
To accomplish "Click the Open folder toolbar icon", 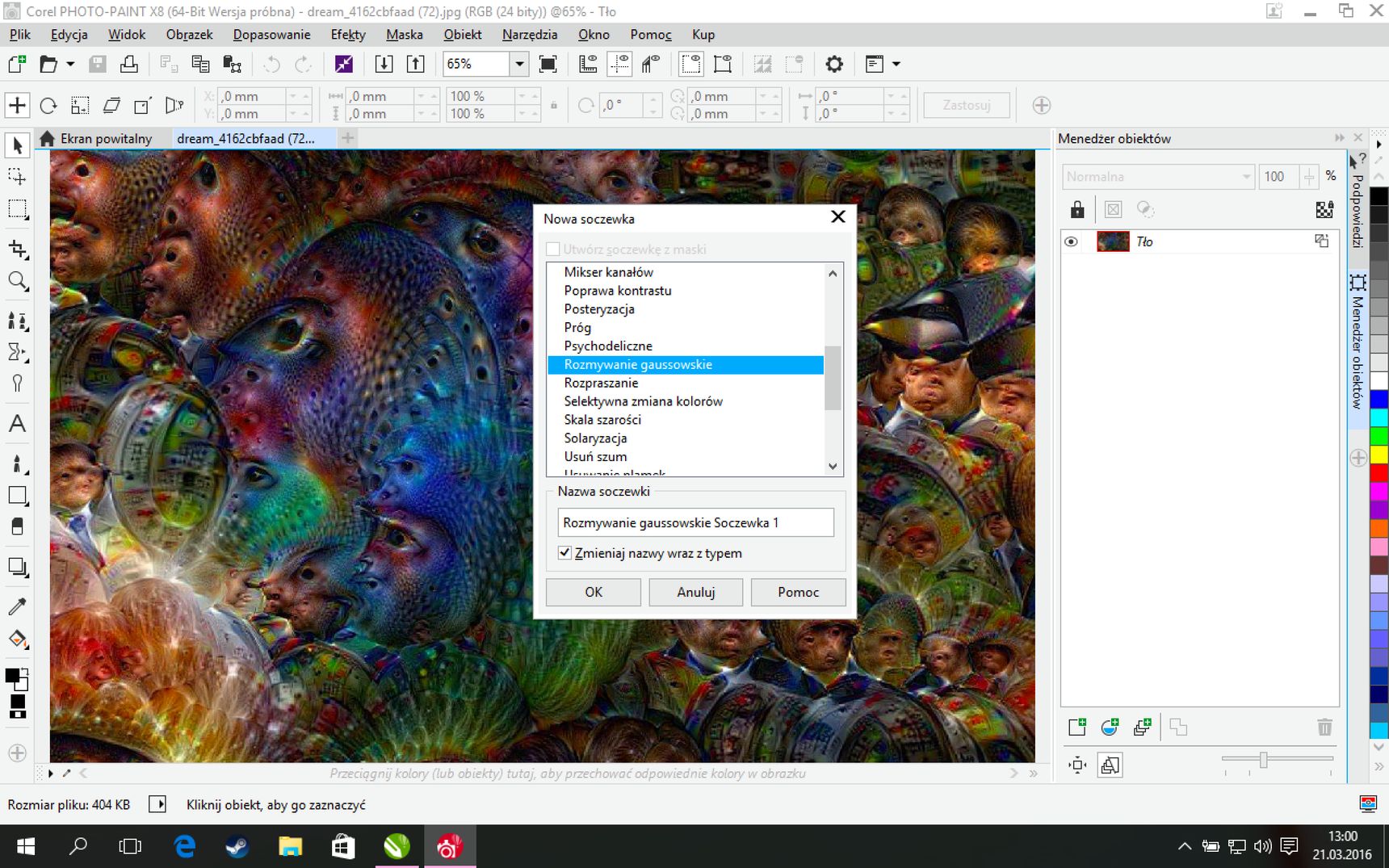I will coord(48,64).
